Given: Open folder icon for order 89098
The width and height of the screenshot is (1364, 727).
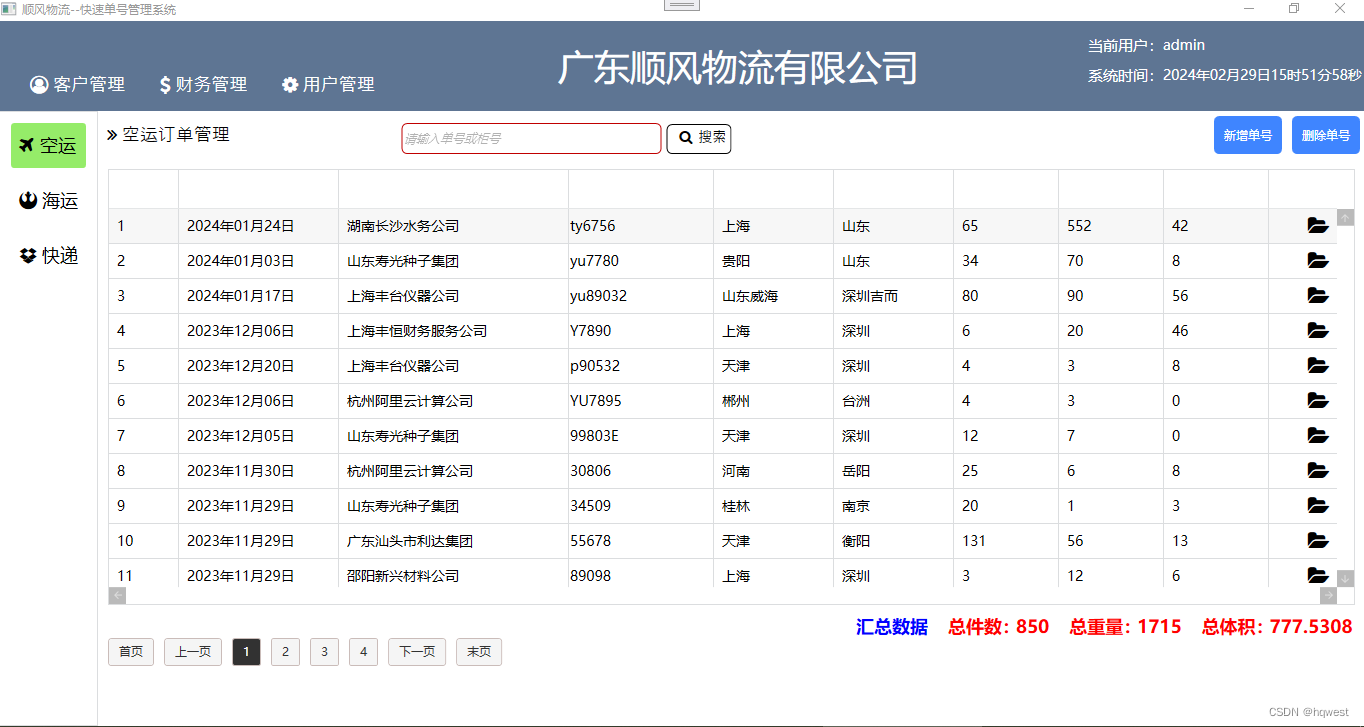Looking at the screenshot, I should pos(1318,576).
